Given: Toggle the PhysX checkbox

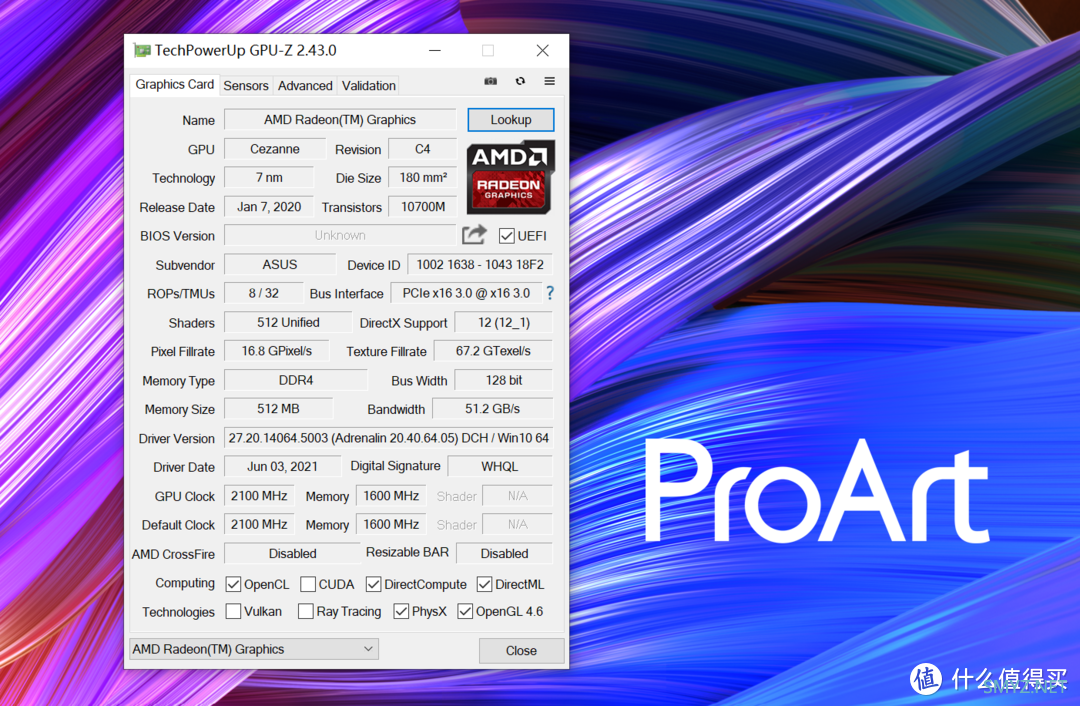Looking at the screenshot, I should tap(401, 611).
